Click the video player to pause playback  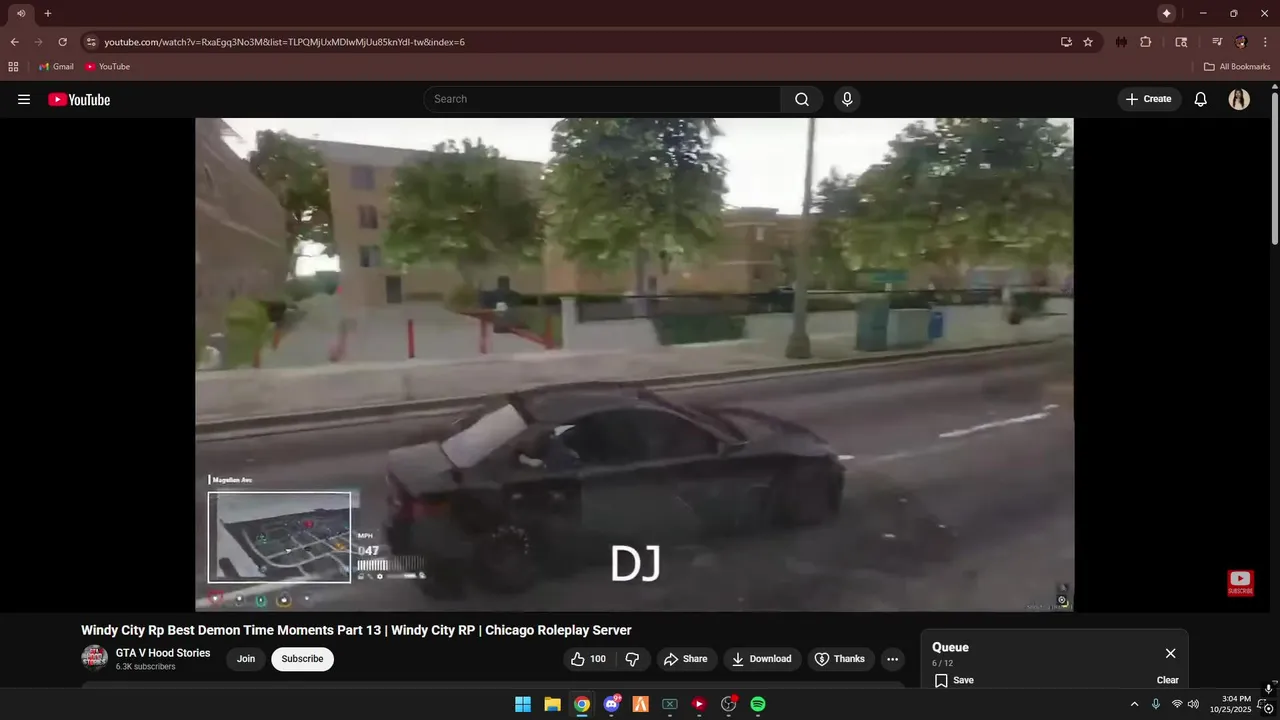tap(634, 364)
